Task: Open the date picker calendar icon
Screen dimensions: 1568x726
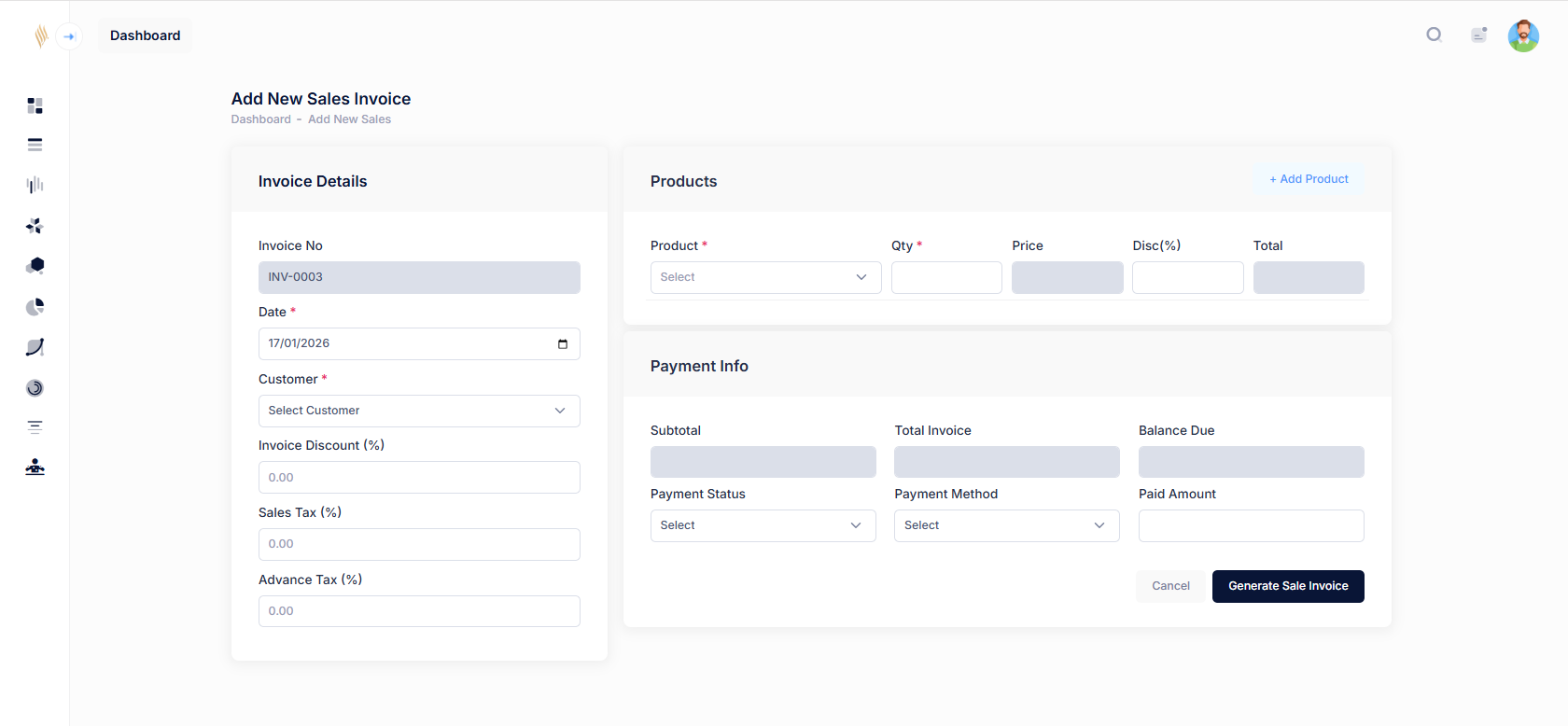Action: tap(562, 344)
